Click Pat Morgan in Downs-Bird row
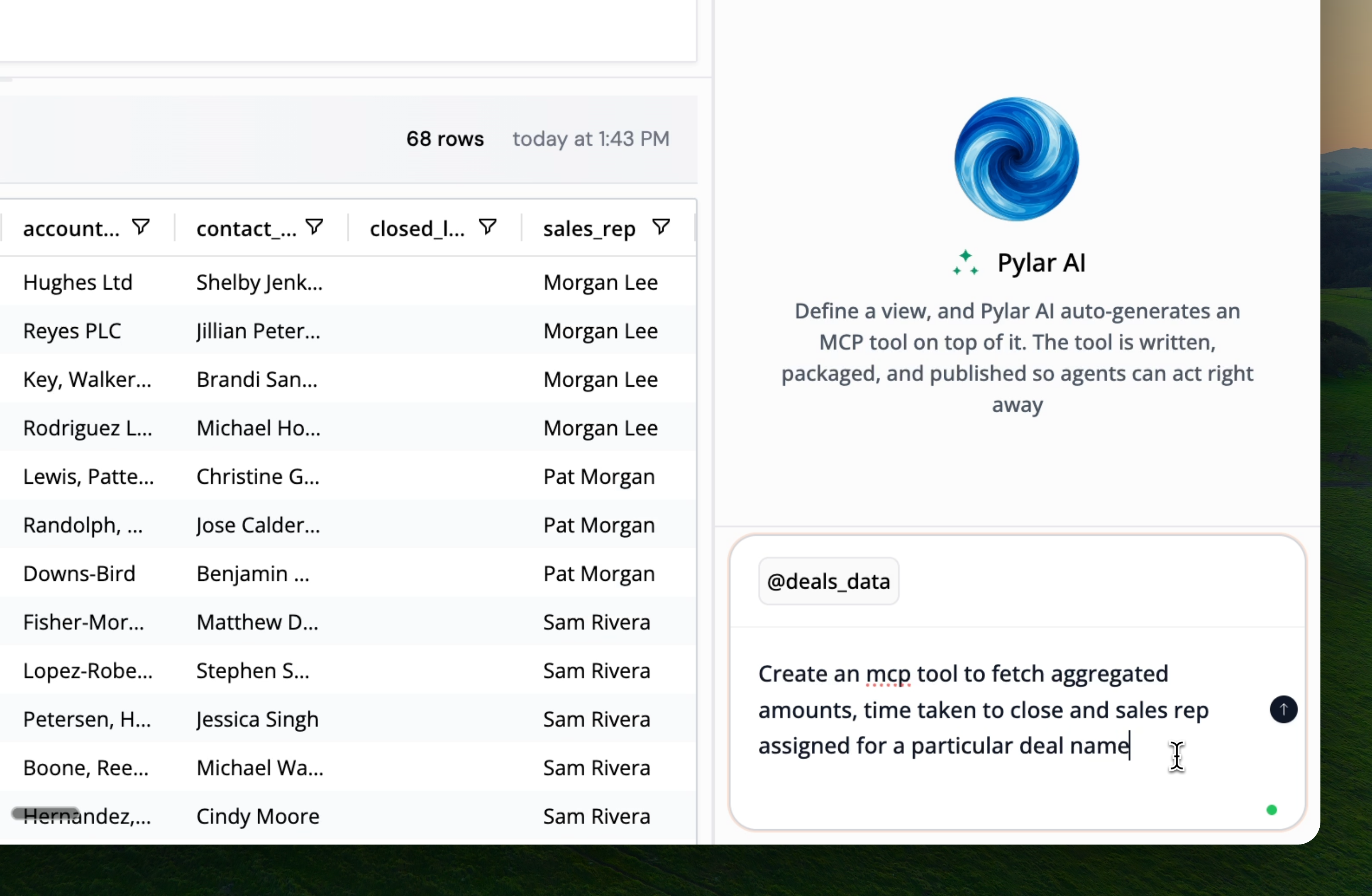Image resolution: width=1372 pixels, height=896 pixels. click(599, 574)
